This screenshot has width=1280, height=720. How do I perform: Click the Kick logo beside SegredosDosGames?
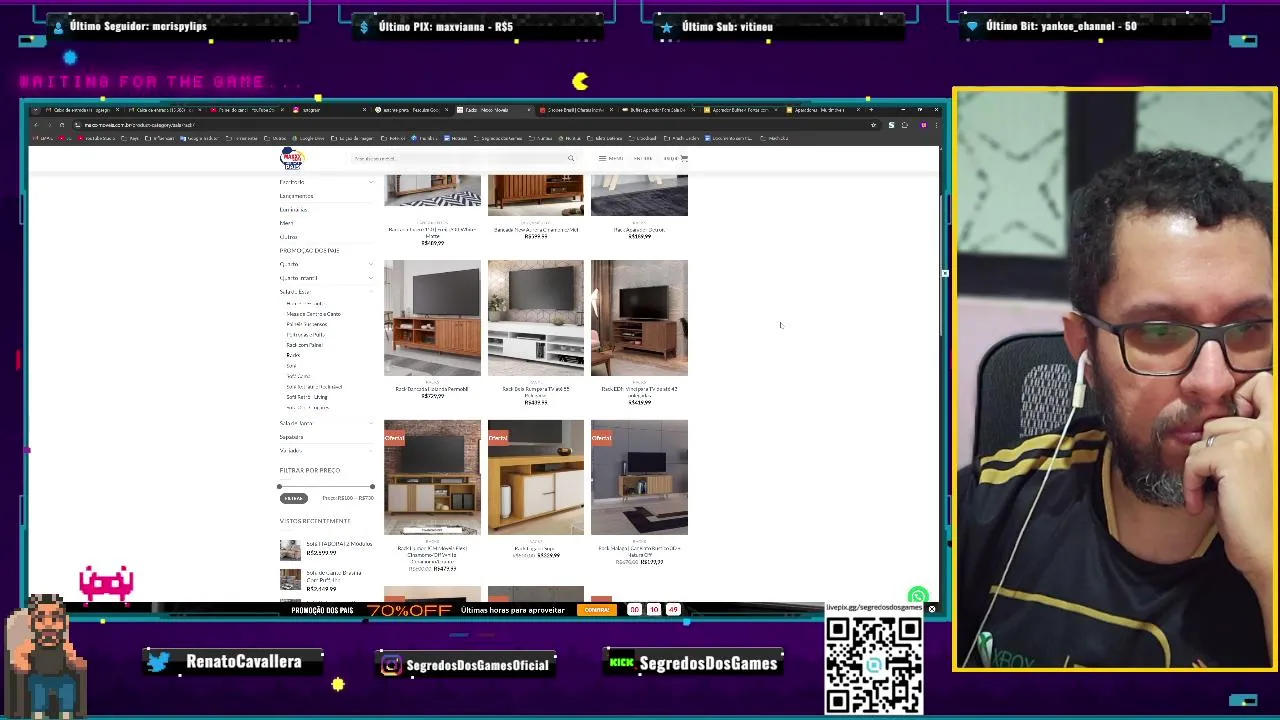[x=622, y=663]
